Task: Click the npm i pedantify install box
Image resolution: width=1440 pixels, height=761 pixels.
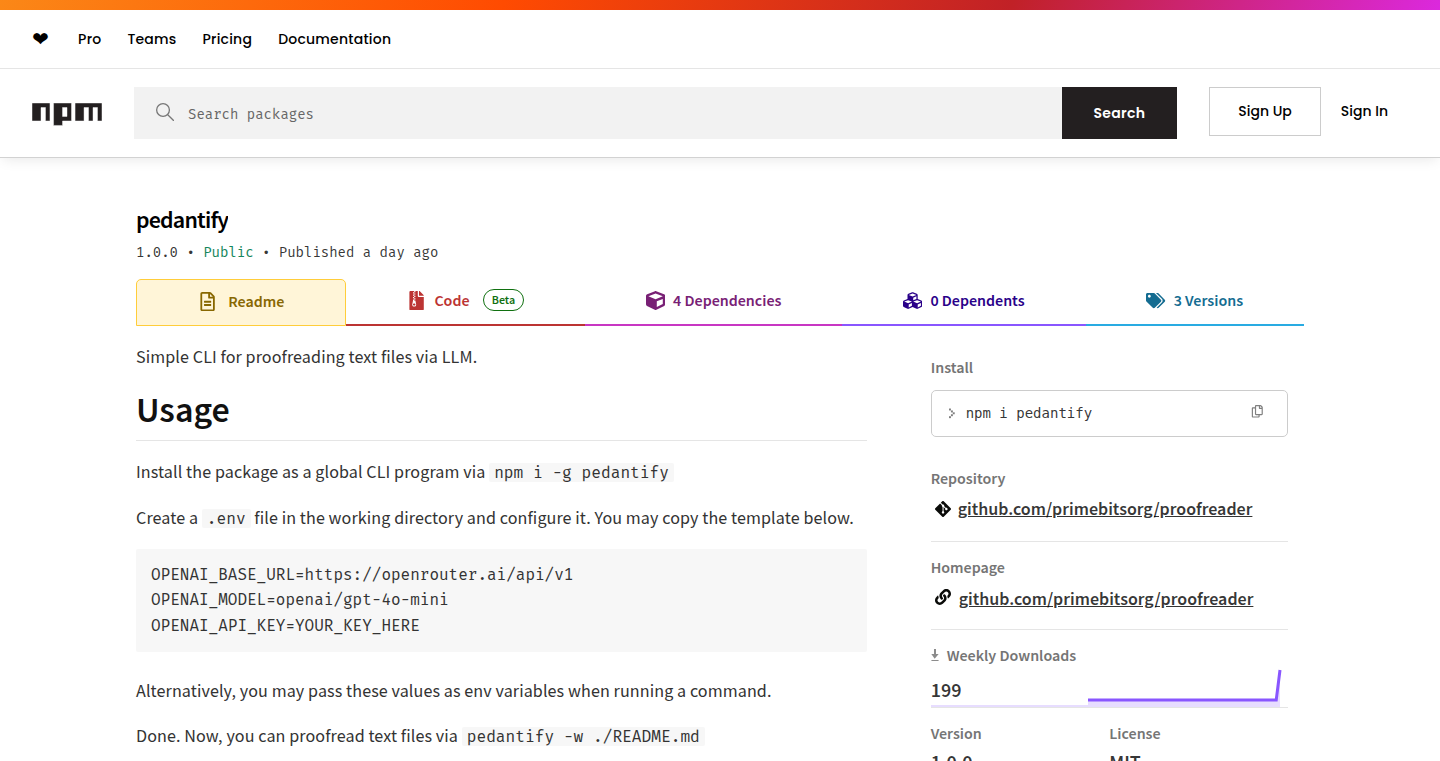Action: click(x=1109, y=413)
